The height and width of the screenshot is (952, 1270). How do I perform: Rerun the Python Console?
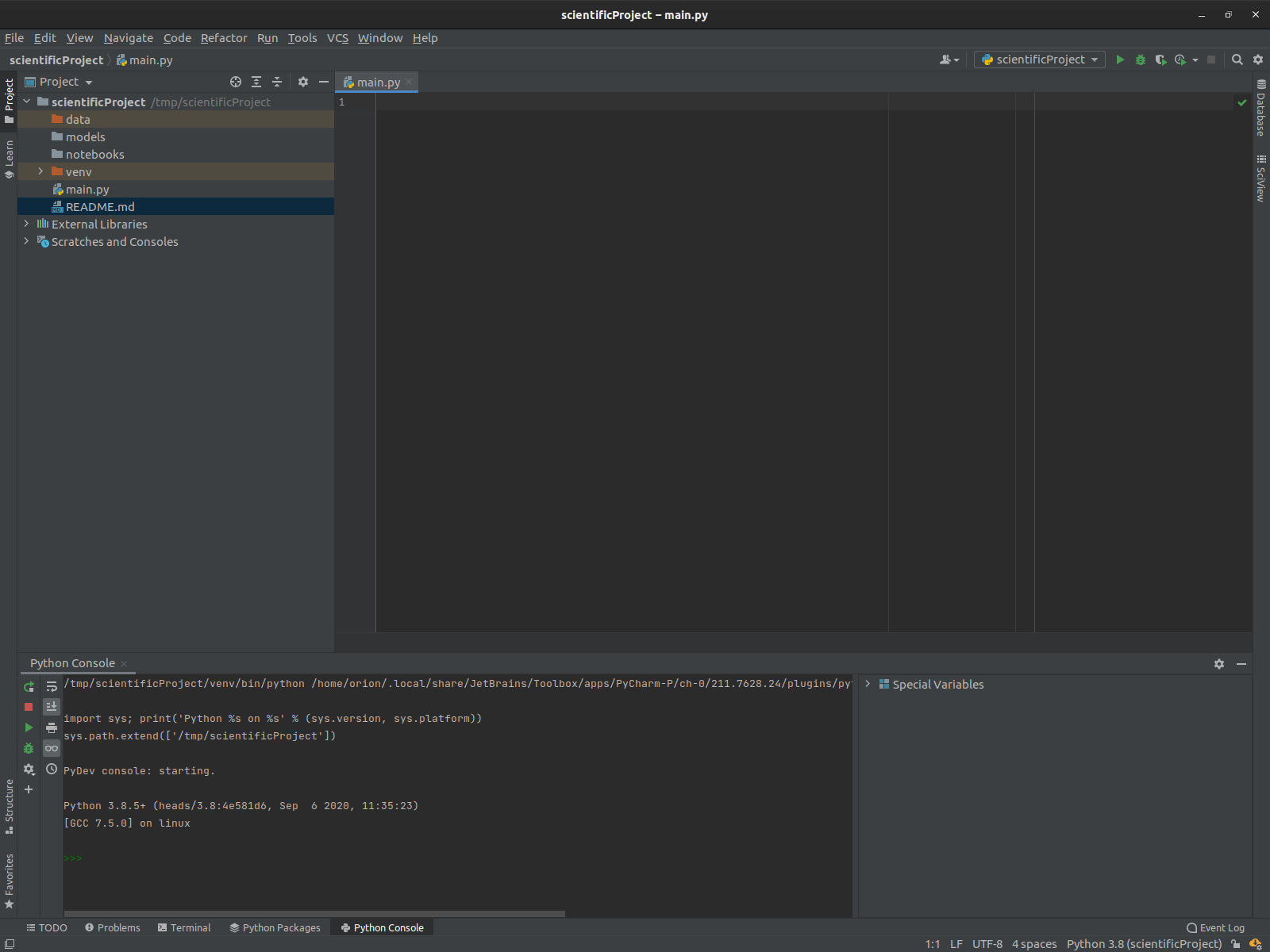point(29,686)
